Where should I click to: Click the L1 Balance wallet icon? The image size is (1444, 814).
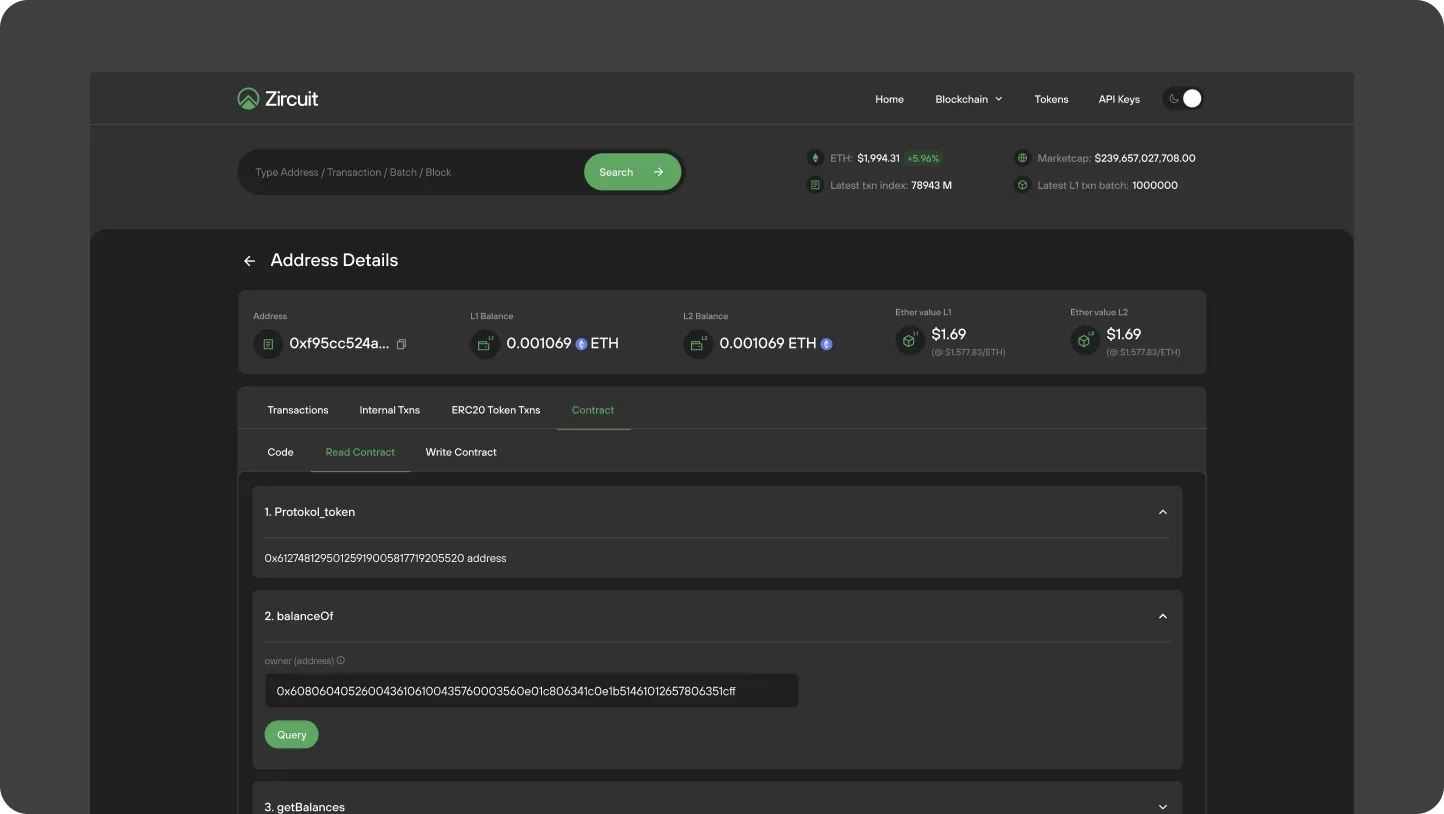pos(484,343)
